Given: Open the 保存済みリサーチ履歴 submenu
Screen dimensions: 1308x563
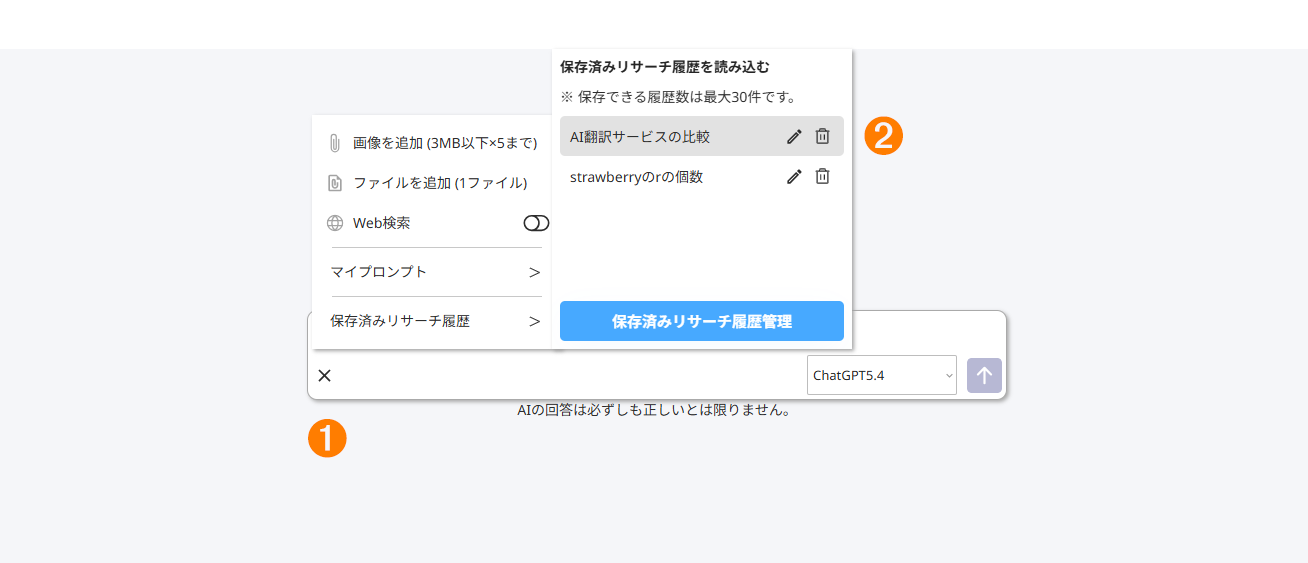Looking at the screenshot, I should tap(436, 321).
